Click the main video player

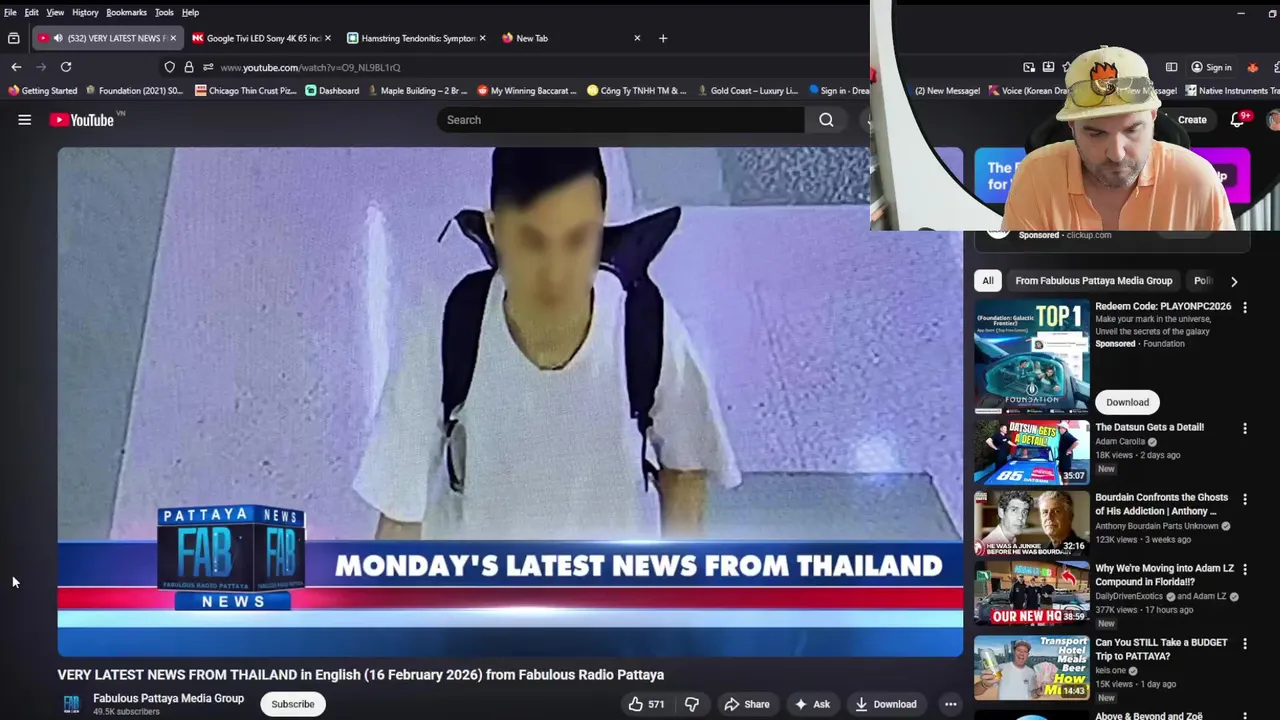510,402
